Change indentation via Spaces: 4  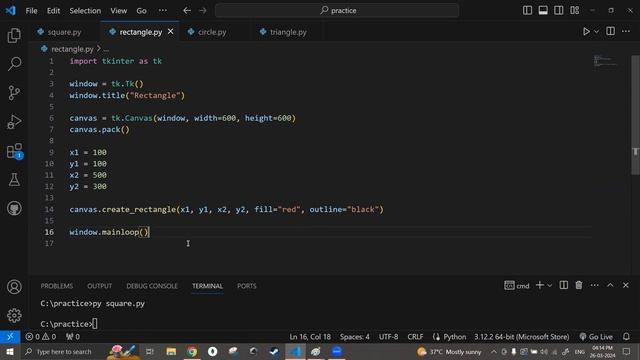(355, 337)
